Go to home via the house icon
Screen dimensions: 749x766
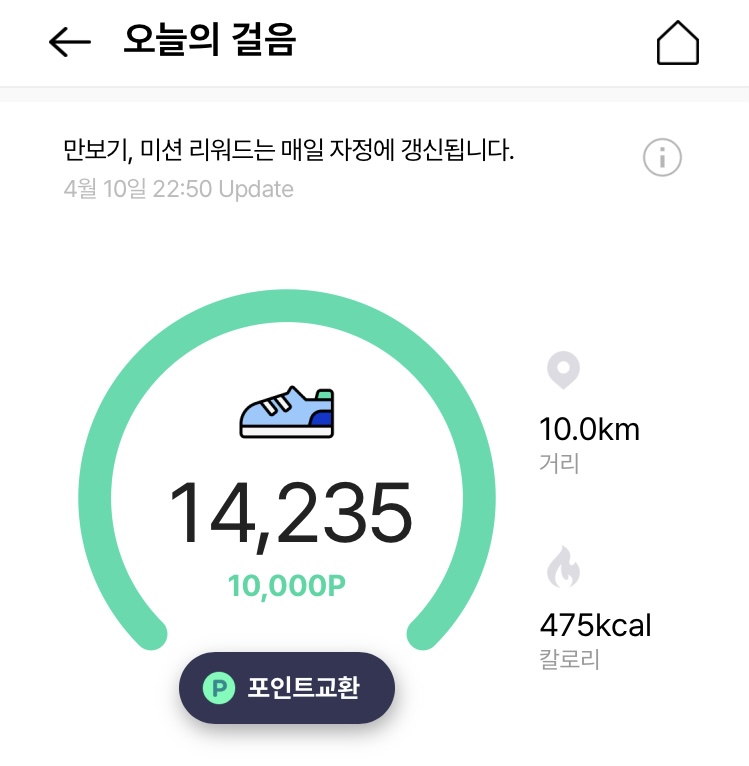677,43
